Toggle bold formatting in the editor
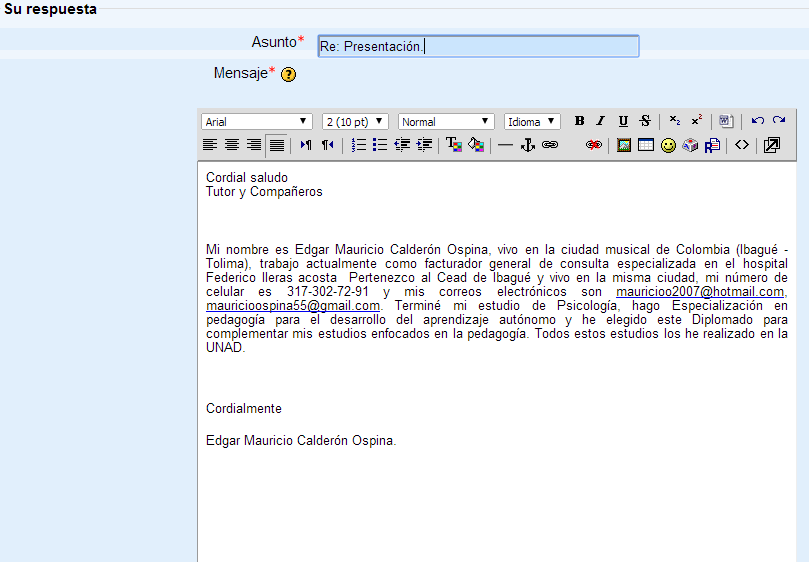 (579, 121)
